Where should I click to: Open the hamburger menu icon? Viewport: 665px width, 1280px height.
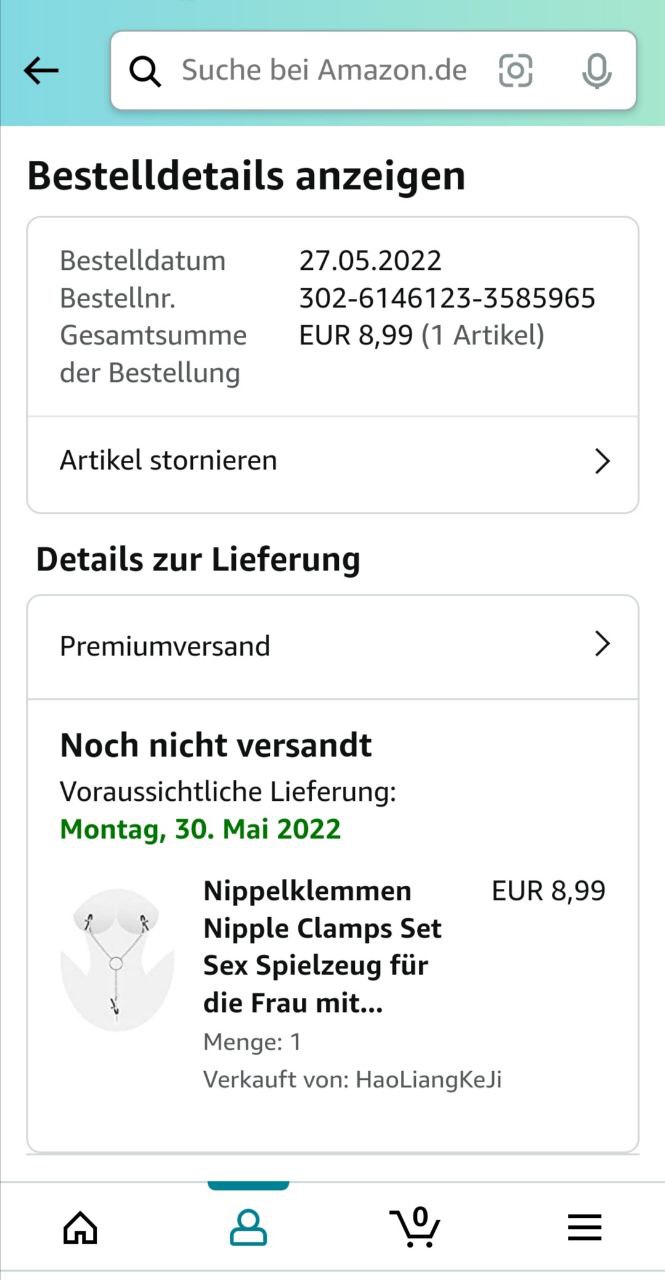tap(585, 1226)
